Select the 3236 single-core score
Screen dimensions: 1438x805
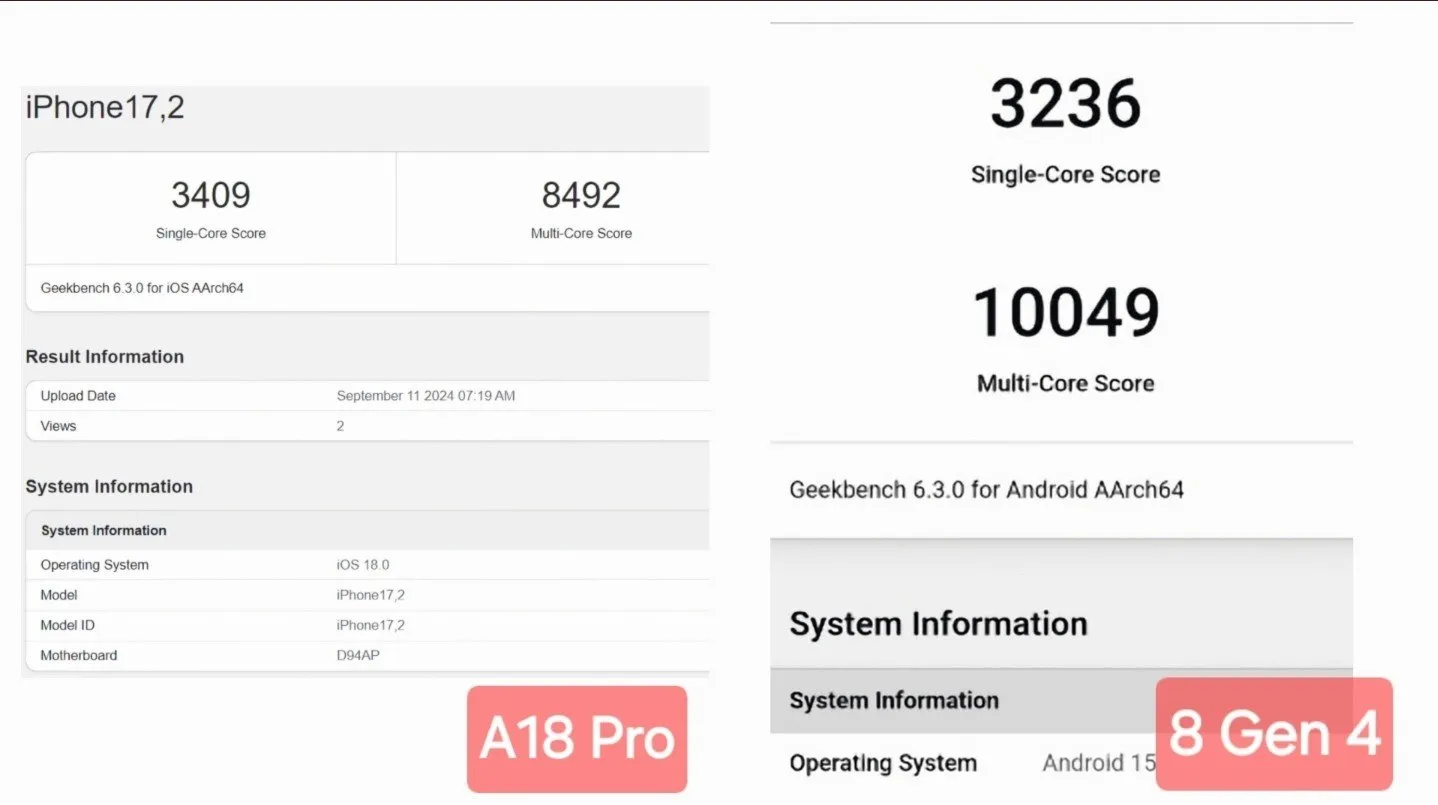pos(1066,103)
